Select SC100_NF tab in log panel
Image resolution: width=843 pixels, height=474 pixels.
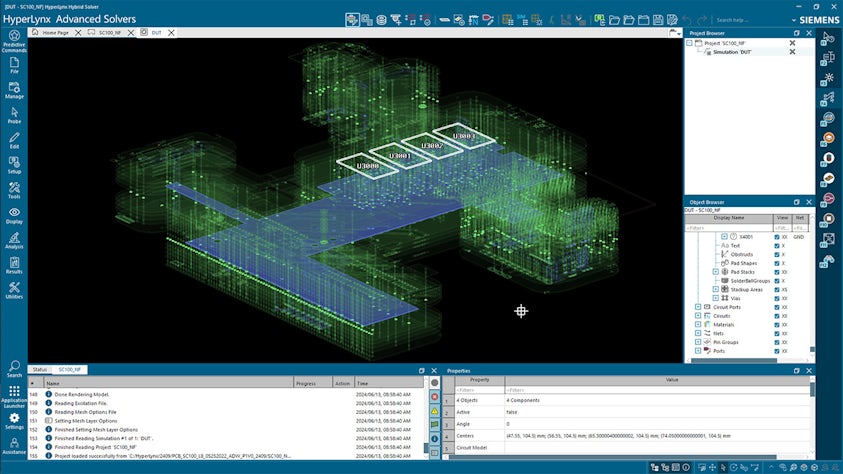[70, 370]
